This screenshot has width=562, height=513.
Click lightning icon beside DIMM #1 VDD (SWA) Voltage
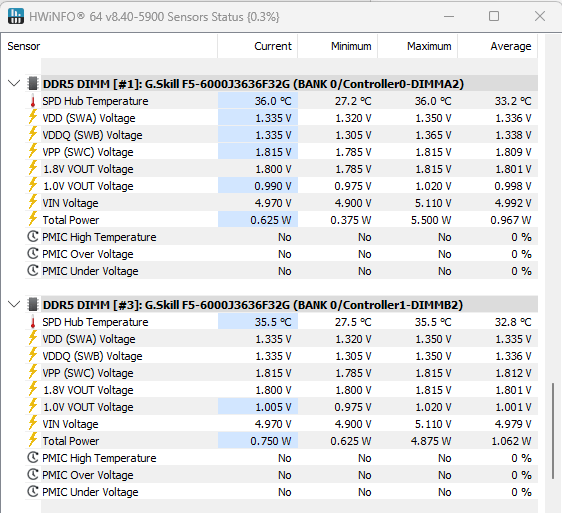tap(33, 117)
